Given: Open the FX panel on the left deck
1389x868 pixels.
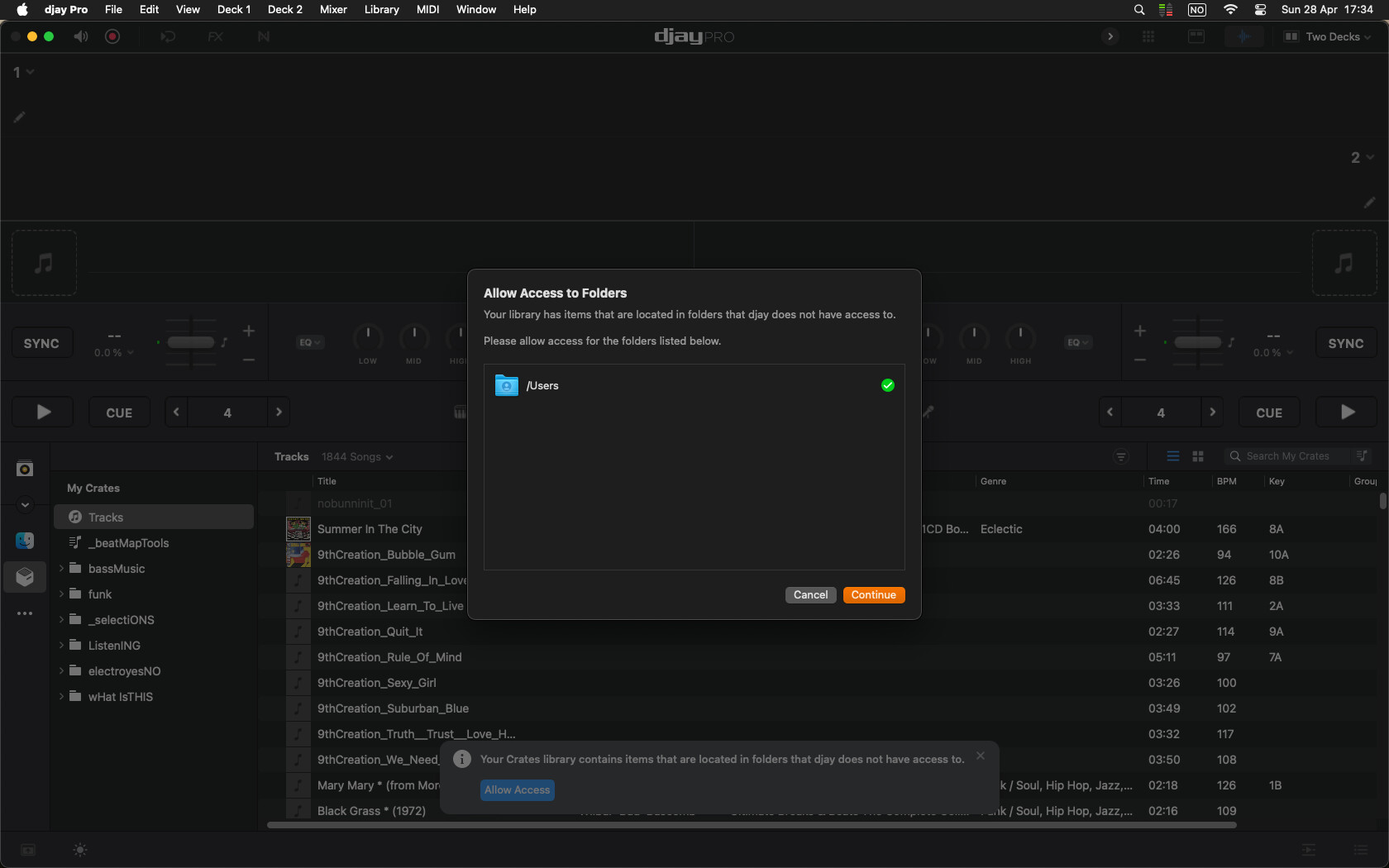Looking at the screenshot, I should pos(215,36).
